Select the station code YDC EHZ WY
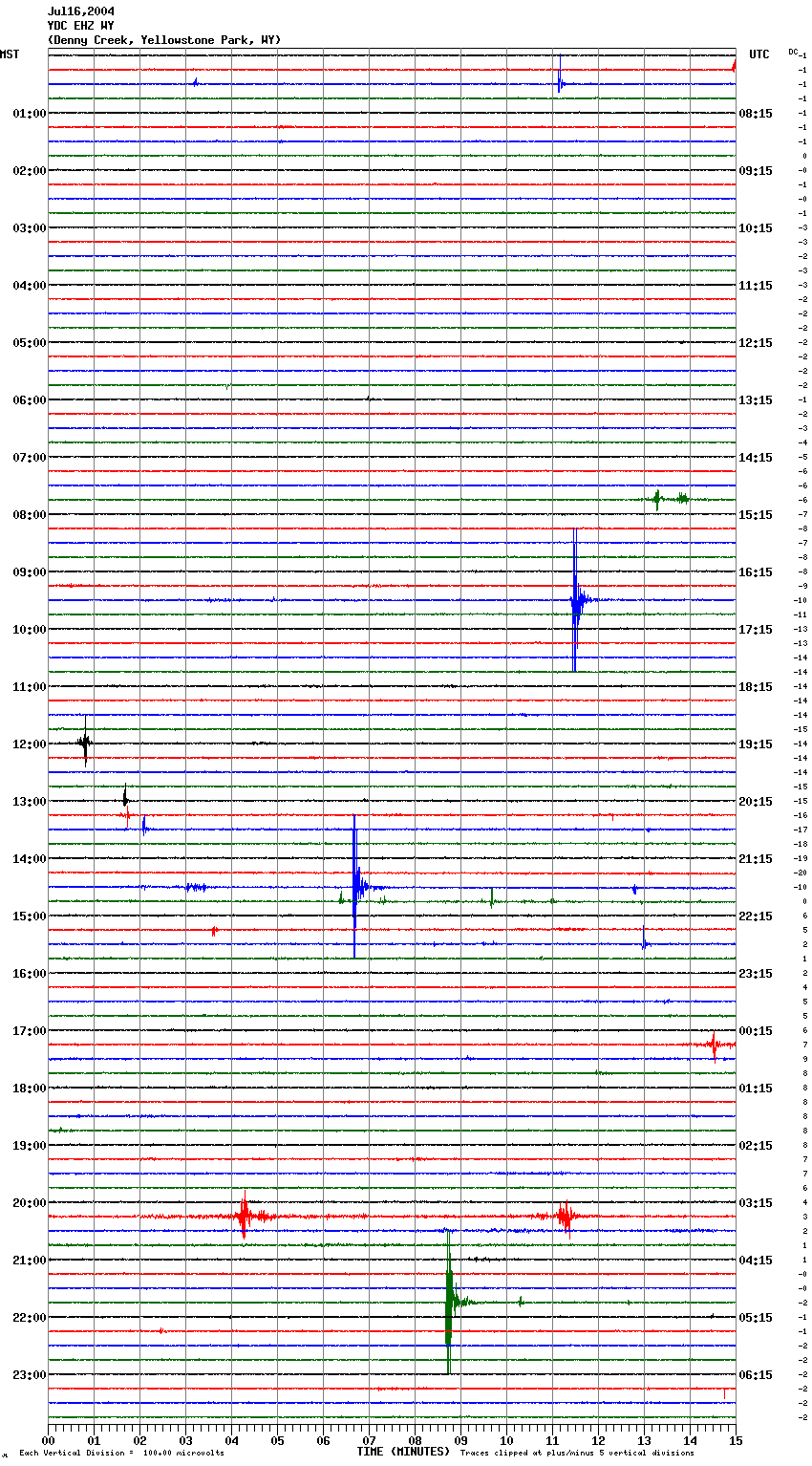Image resolution: width=812 pixels, height=1466 pixels. point(81,26)
